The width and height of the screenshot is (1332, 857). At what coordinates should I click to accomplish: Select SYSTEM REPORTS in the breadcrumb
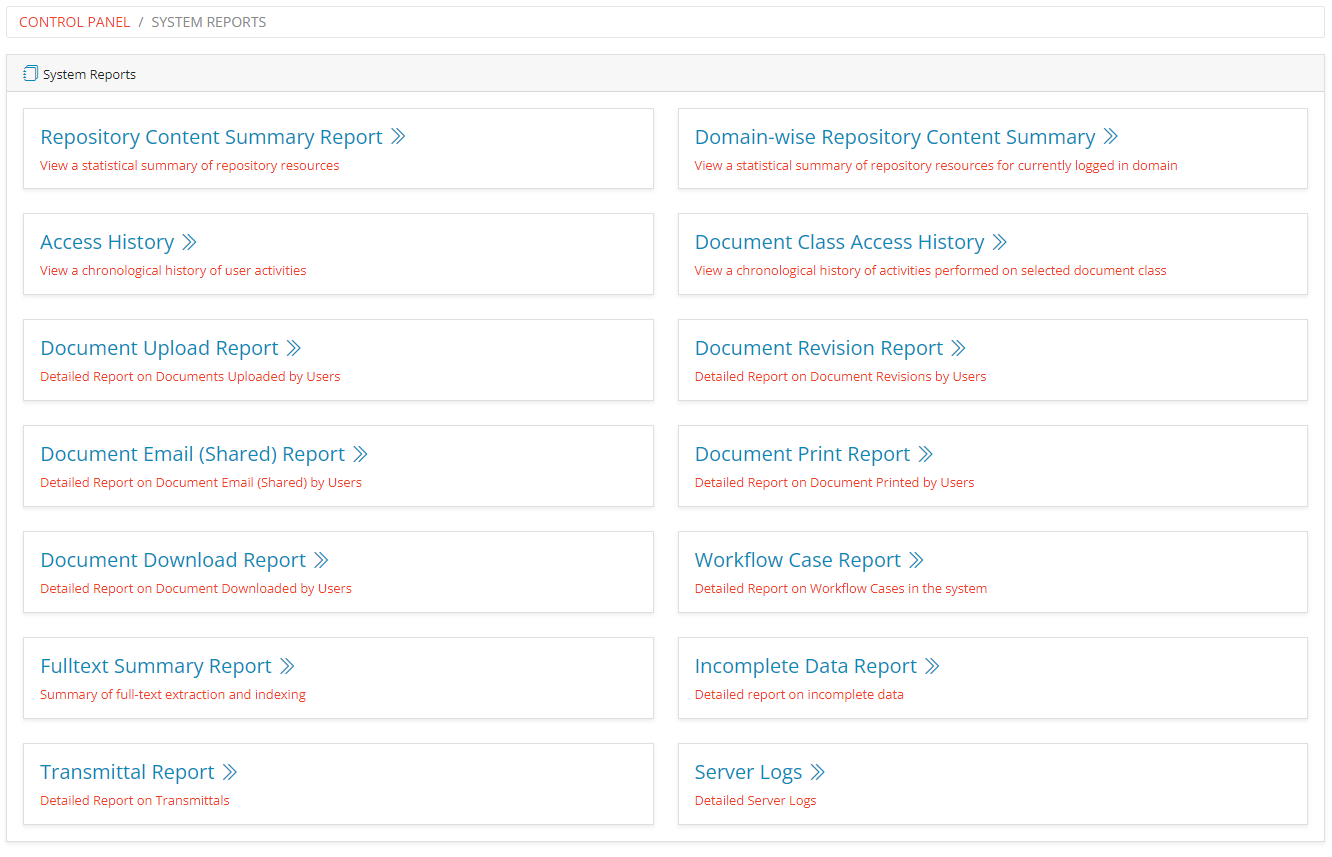[208, 21]
